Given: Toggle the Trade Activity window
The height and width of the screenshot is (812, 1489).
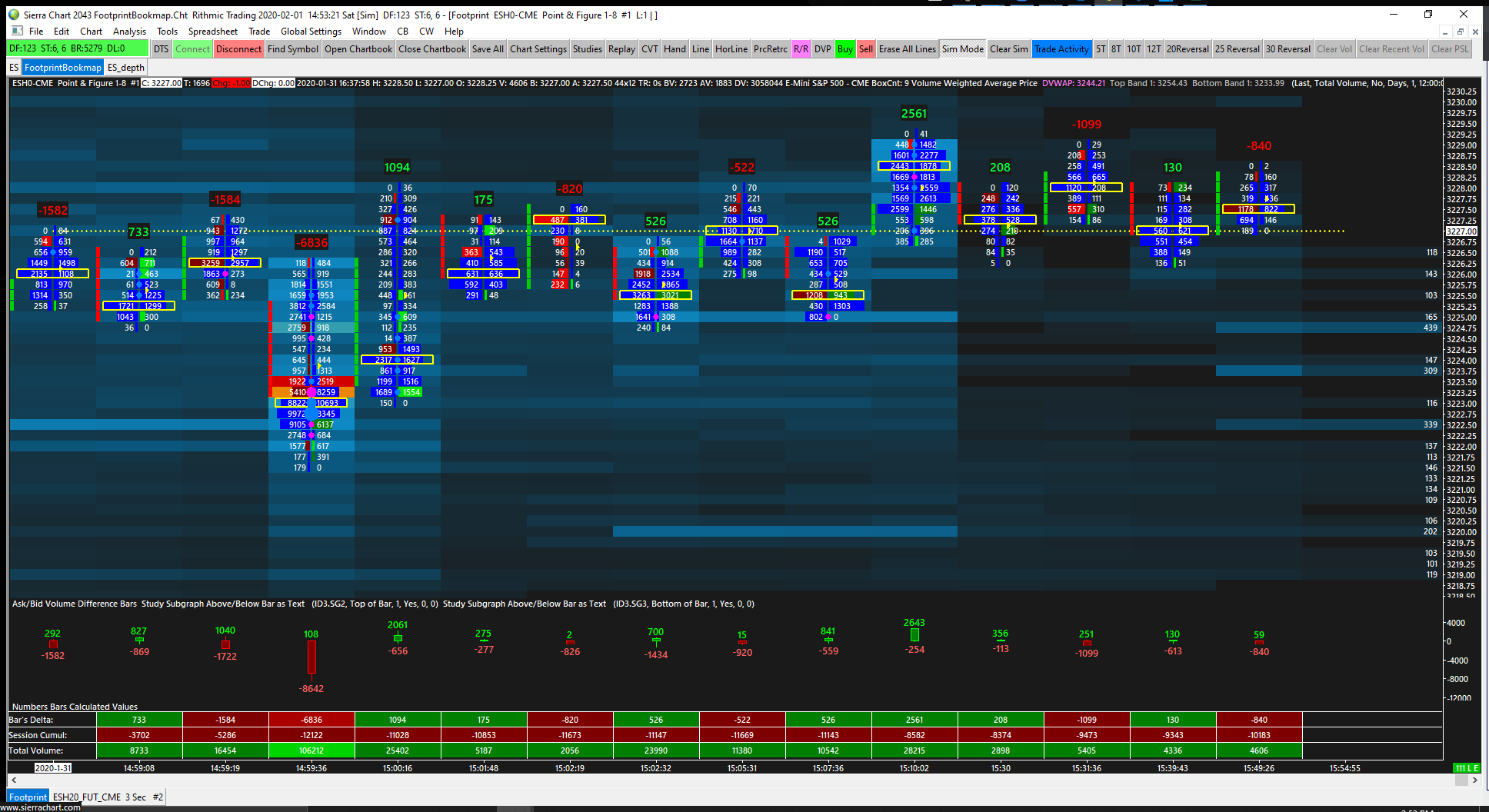Looking at the screenshot, I should 1061,49.
